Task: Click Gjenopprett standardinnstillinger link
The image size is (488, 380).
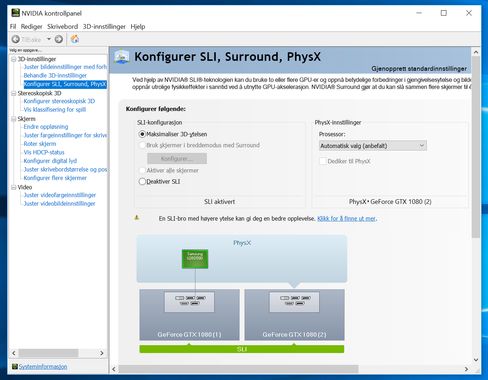Action: coord(419,69)
